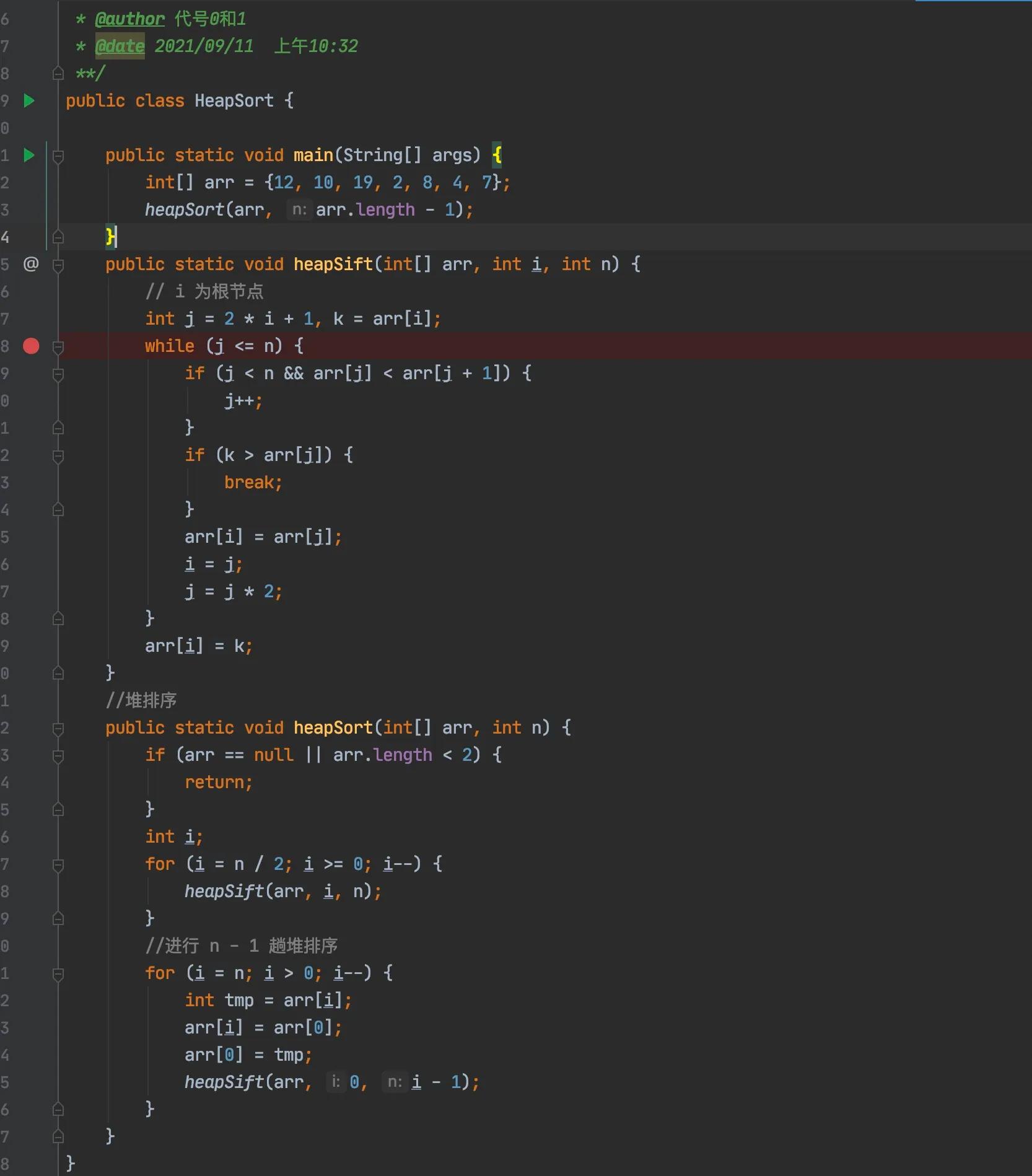The image size is (1032, 1176).
Task: Click the arr[i] = k statement
Action: pos(199,646)
